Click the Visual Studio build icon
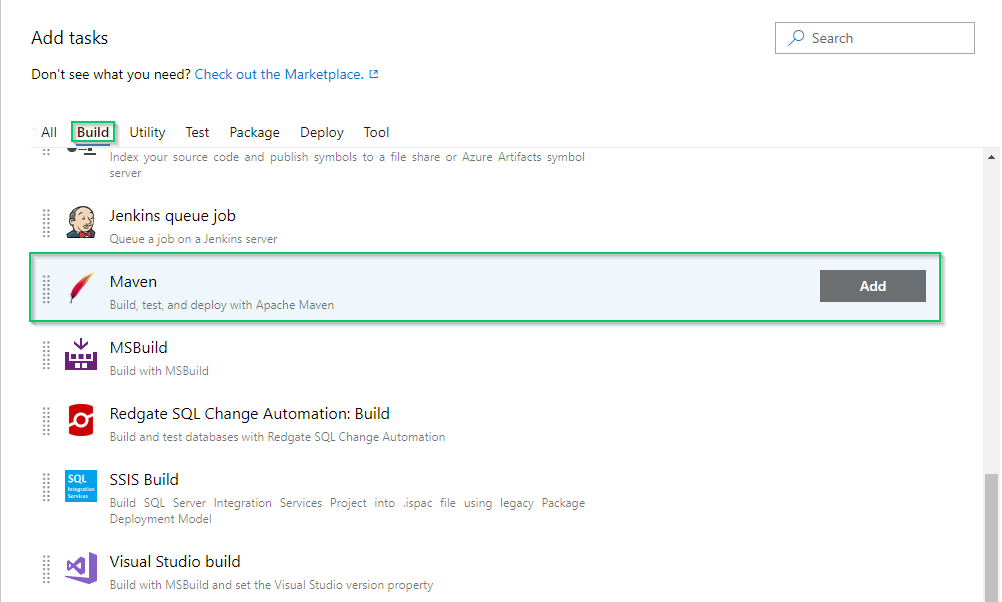 pos(81,568)
